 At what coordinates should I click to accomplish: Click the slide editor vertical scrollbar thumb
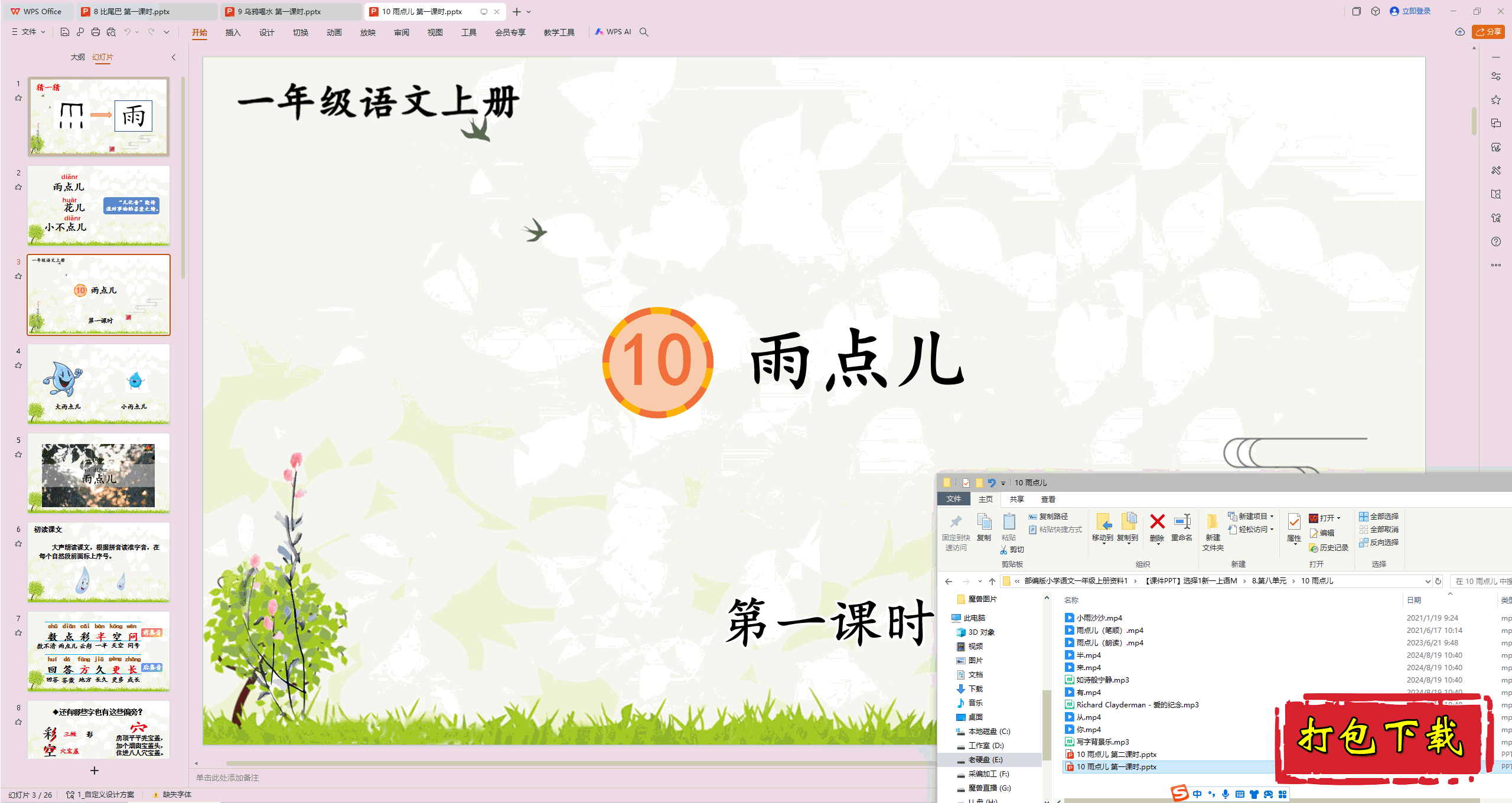pyautogui.click(x=1474, y=121)
